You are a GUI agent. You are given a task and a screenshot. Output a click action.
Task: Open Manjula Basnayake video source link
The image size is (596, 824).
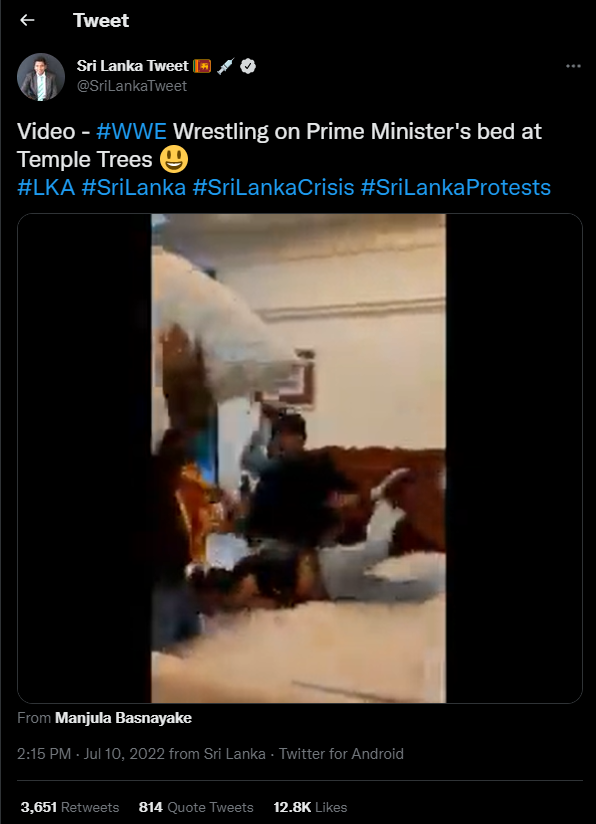124,718
